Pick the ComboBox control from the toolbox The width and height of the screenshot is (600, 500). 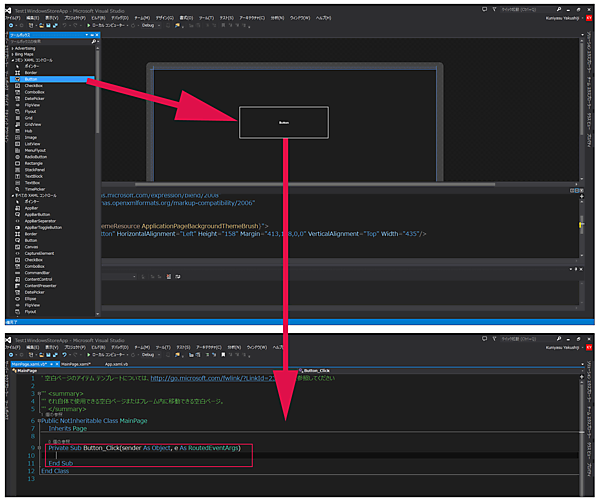click(34, 92)
